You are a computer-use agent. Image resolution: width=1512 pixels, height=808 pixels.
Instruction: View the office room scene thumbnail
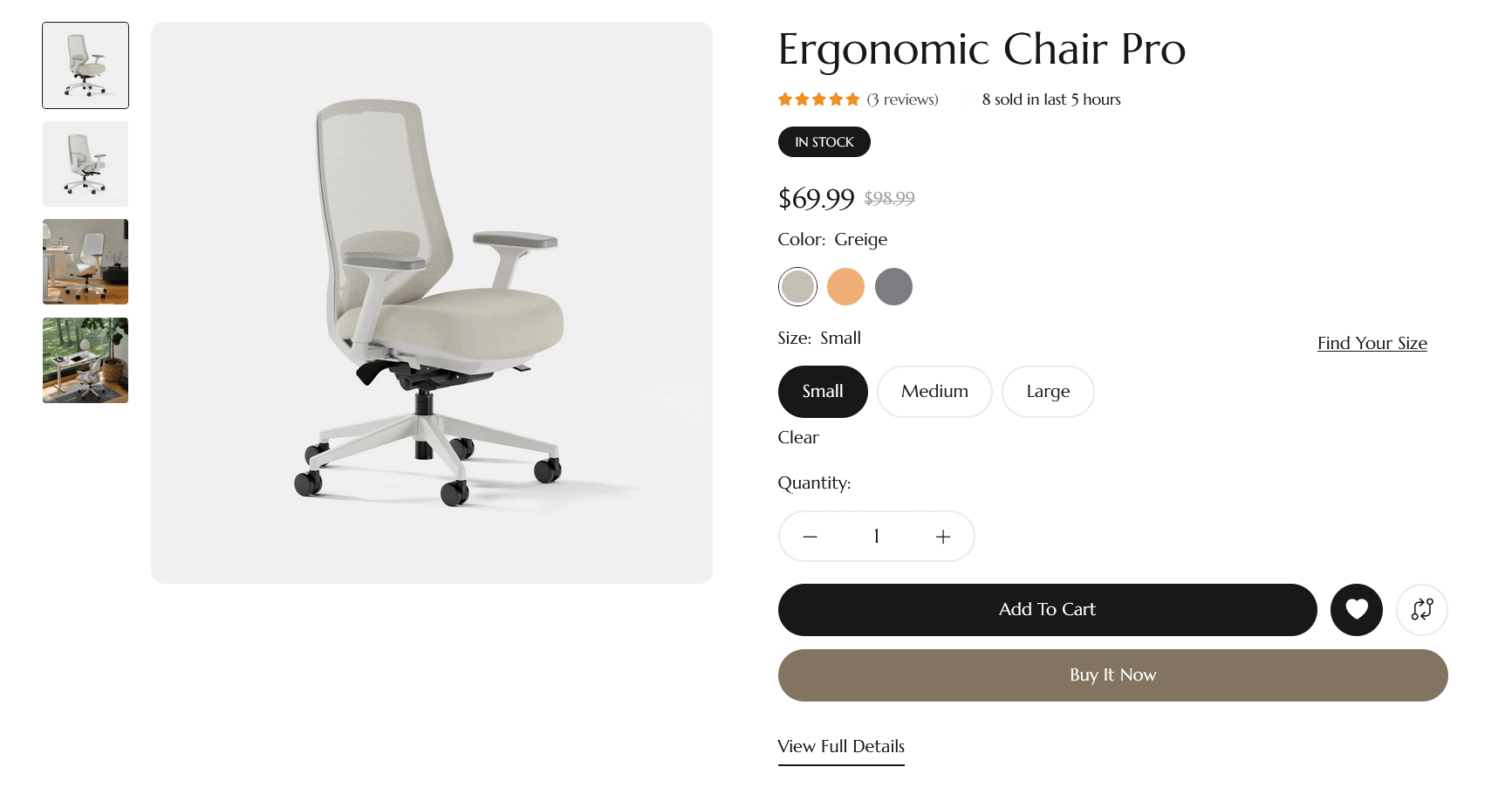86,262
